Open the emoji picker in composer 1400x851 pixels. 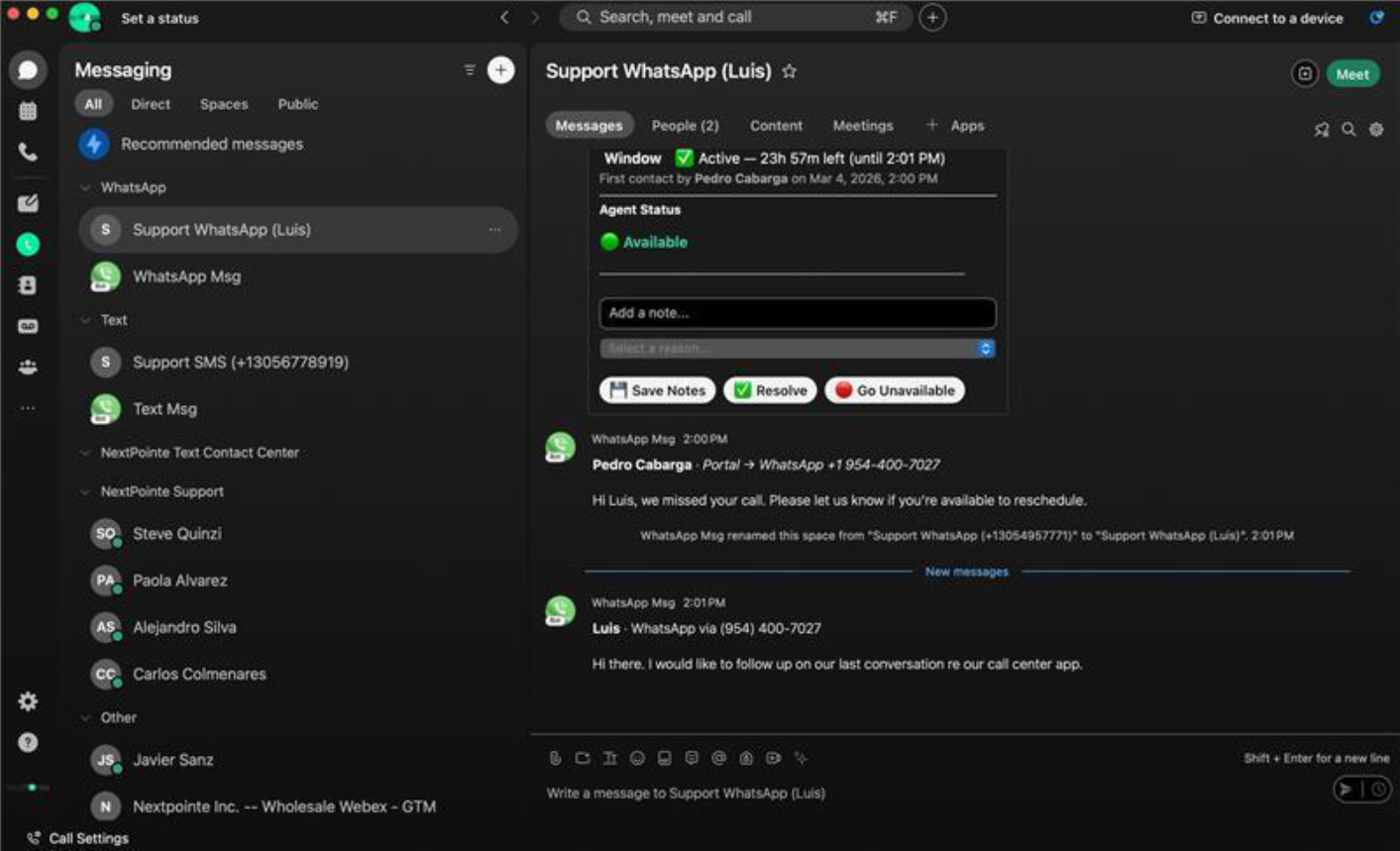(637, 758)
